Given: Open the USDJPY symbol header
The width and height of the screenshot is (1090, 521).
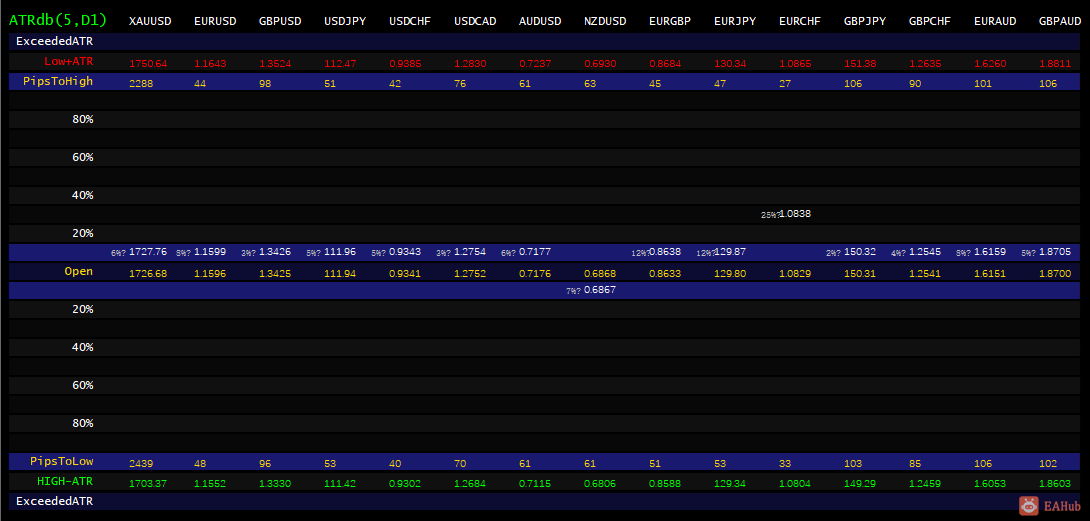Looking at the screenshot, I should tap(345, 22).
